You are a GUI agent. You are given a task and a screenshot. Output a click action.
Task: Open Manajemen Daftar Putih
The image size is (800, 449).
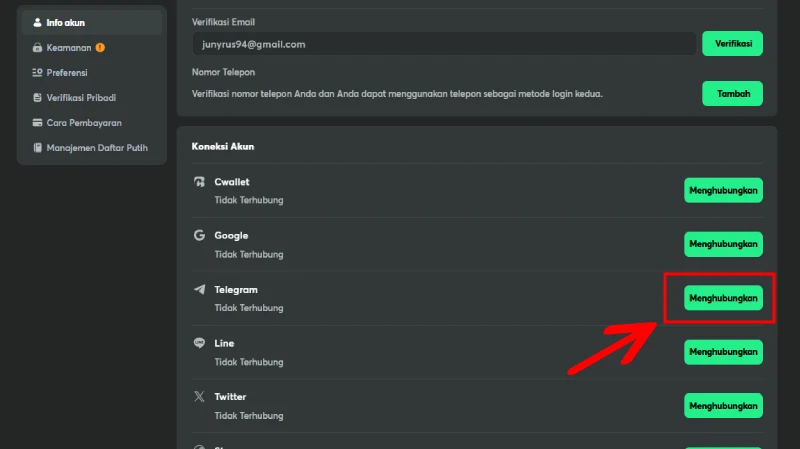[92, 147]
